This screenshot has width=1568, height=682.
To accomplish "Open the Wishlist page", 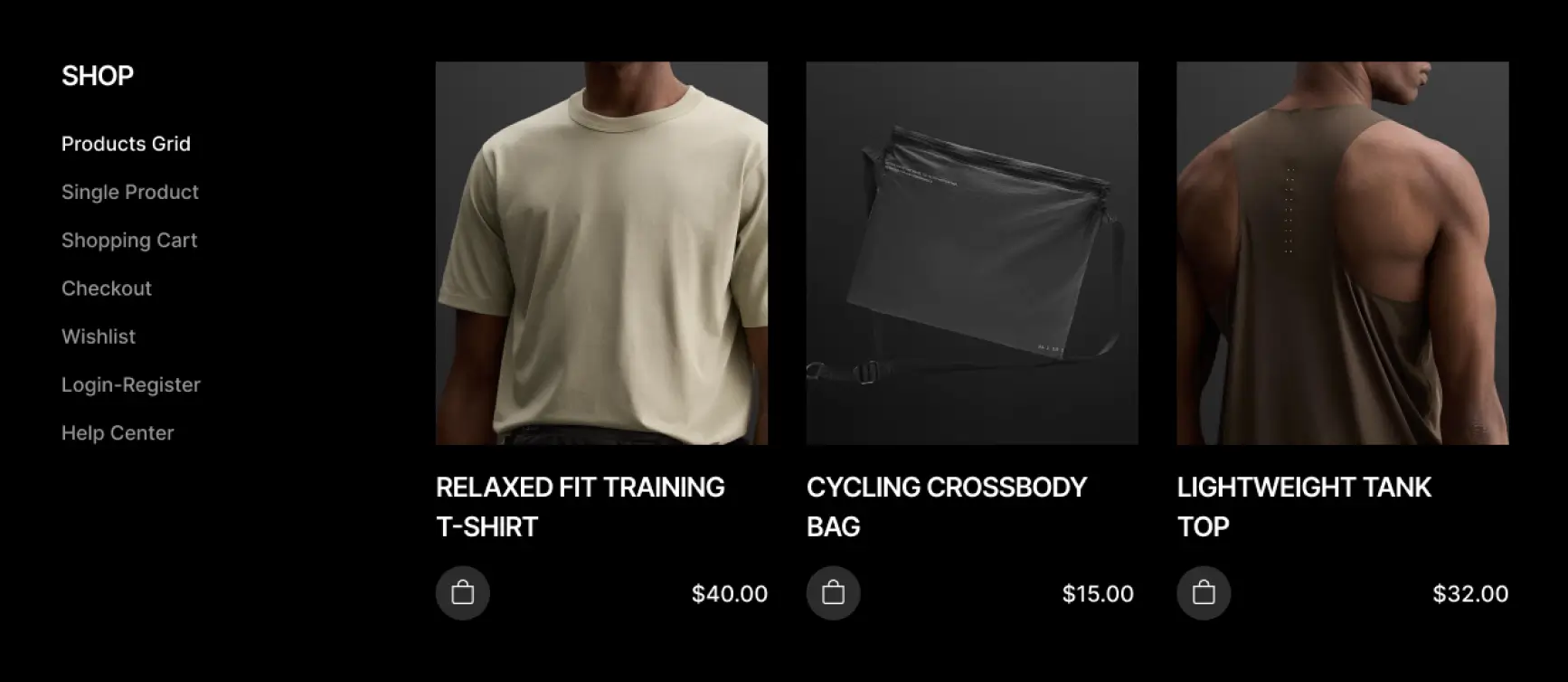I will [x=99, y=336].
